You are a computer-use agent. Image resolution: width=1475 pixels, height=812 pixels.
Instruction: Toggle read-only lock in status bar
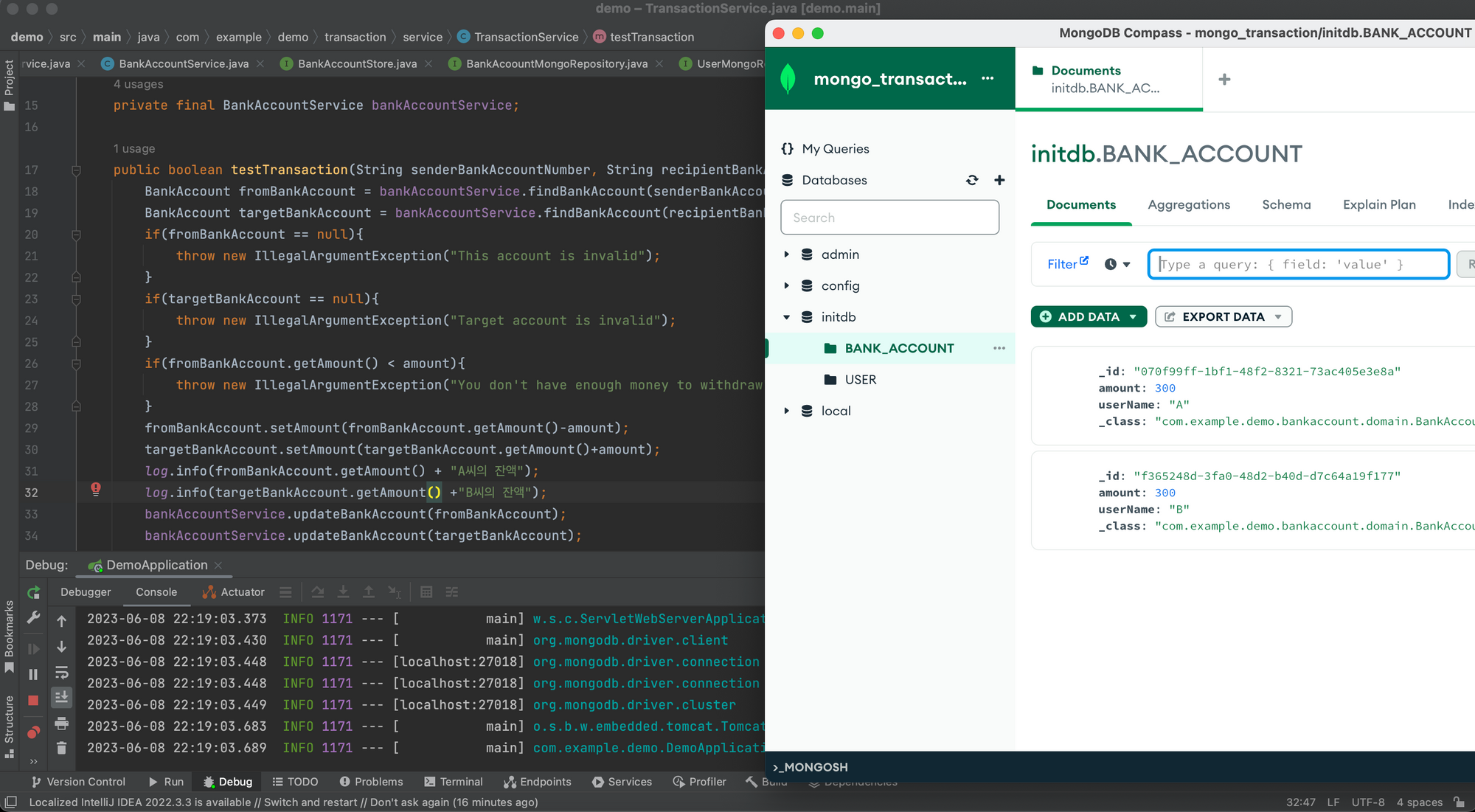point(1459,802)
